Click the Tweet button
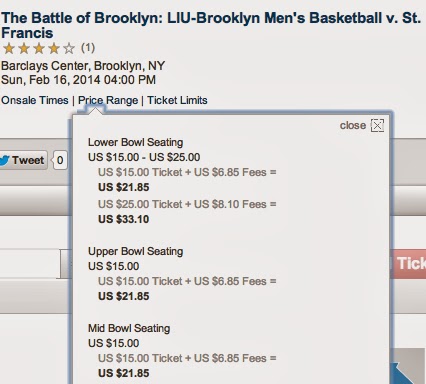426x384 pixels. [23, 160]
